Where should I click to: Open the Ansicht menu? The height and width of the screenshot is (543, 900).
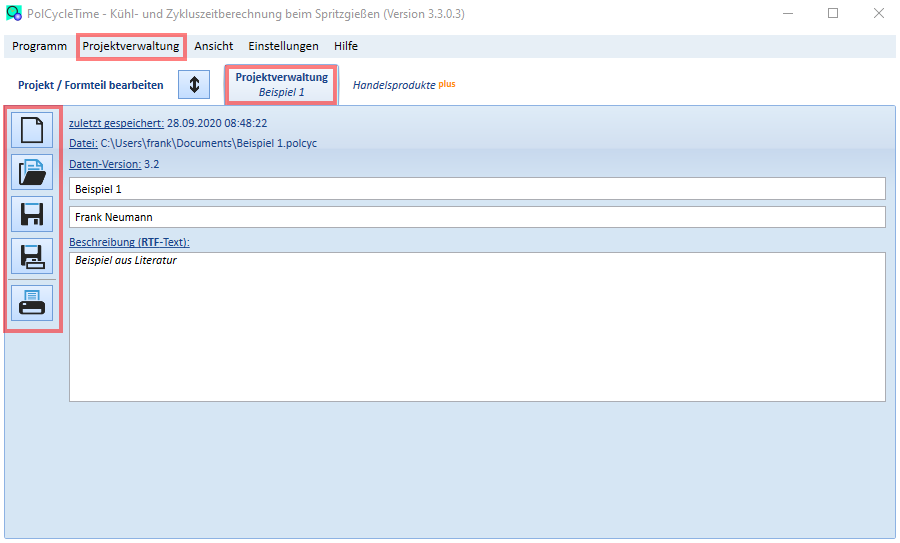pyautogui.click(x=214, y=46)
